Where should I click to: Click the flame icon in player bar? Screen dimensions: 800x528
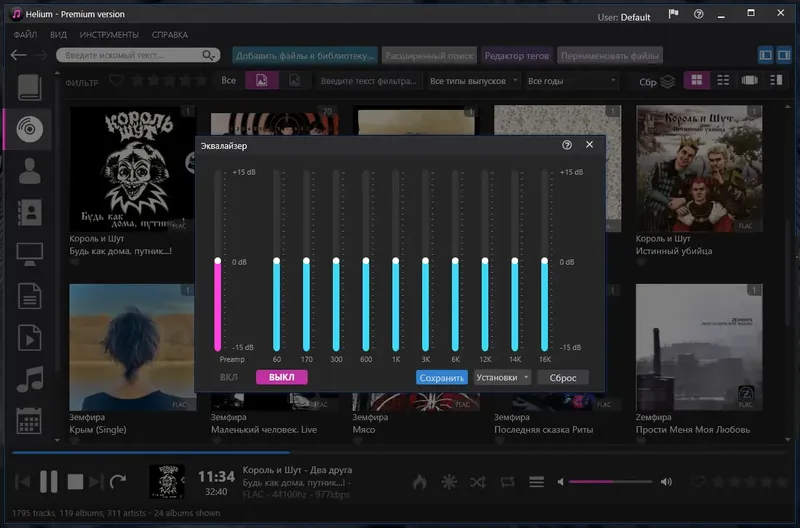(419, 482)
